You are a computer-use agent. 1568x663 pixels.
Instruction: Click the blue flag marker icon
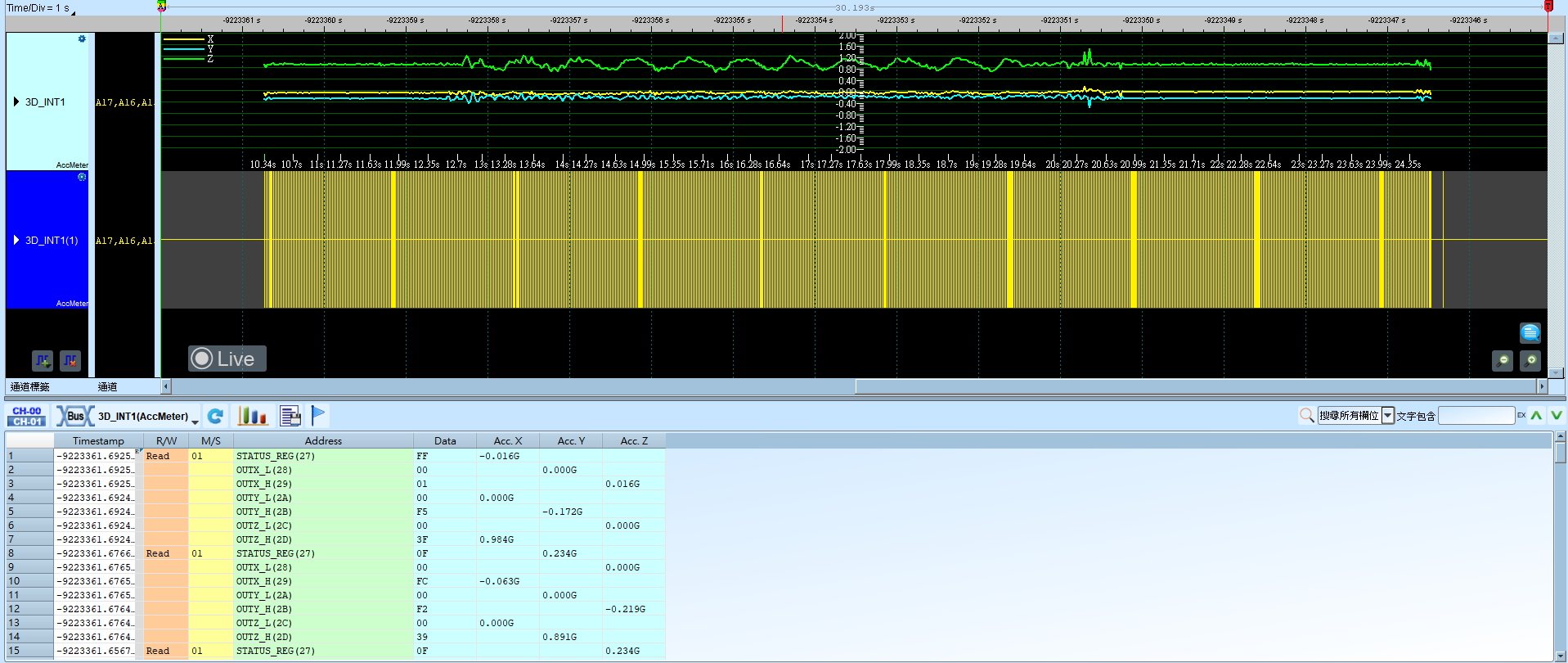click(318, 416)
